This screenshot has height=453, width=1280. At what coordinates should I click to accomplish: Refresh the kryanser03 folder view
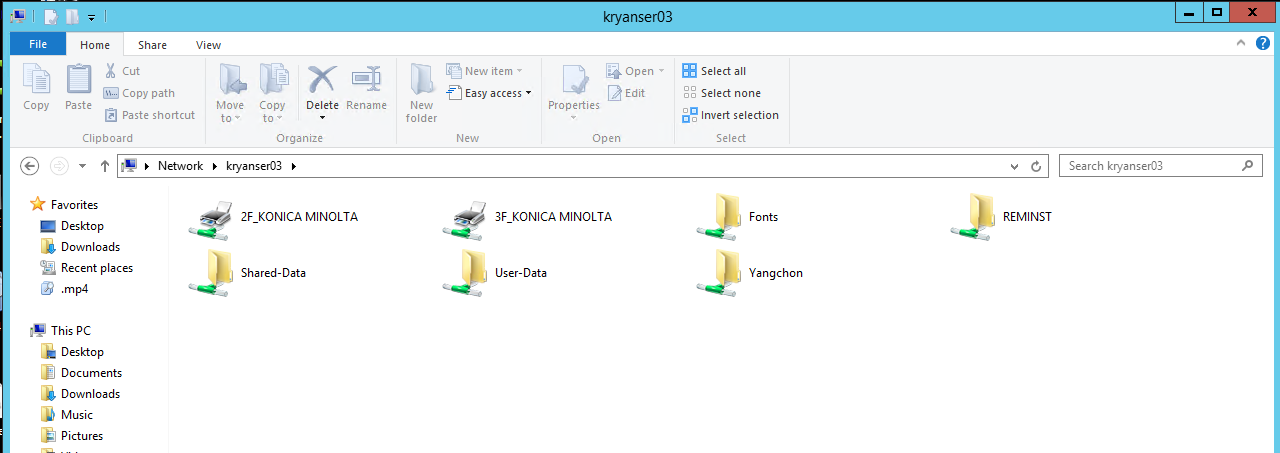point(1036,166)
